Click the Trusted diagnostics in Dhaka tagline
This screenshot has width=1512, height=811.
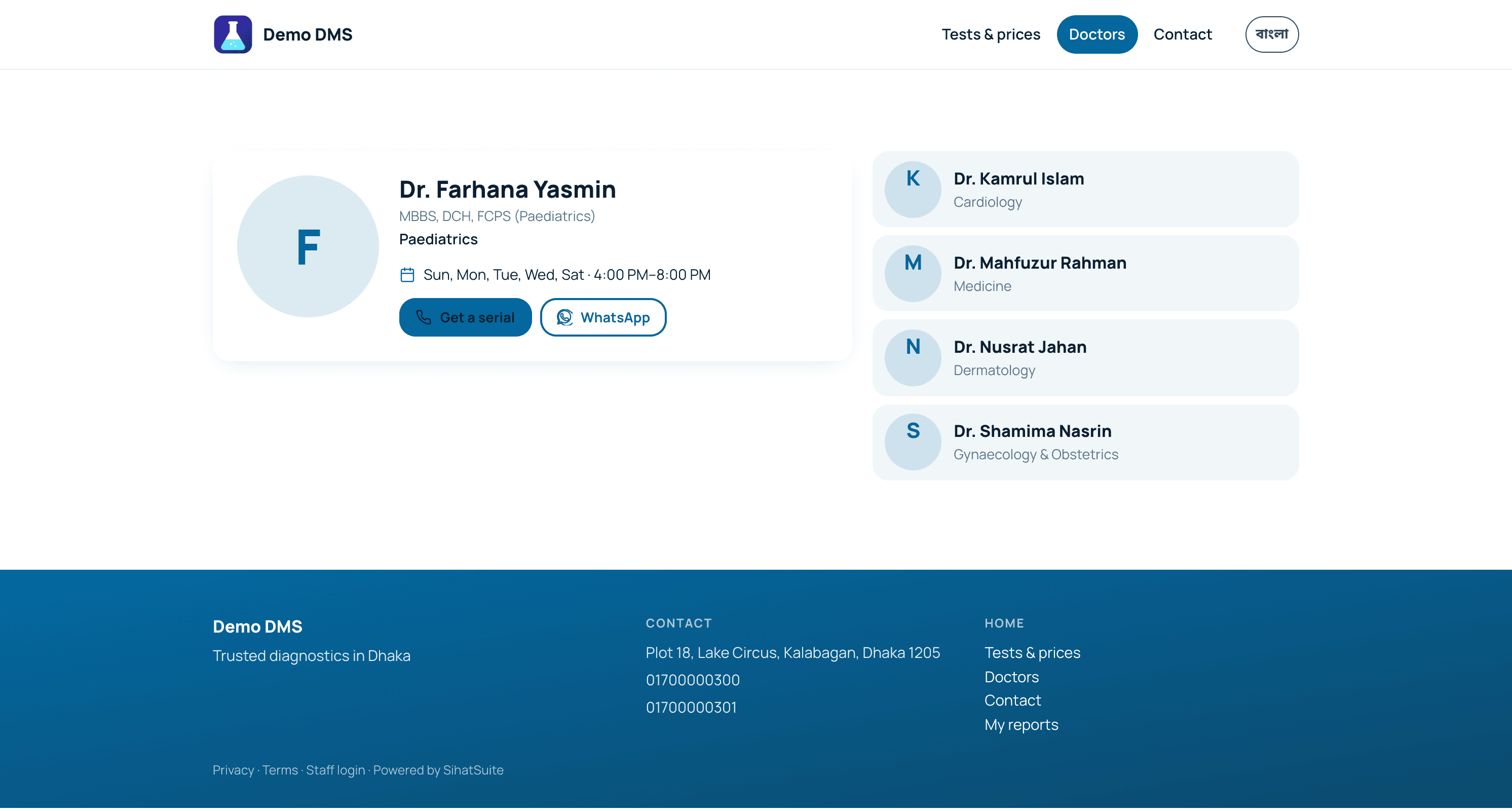point(311,655)
